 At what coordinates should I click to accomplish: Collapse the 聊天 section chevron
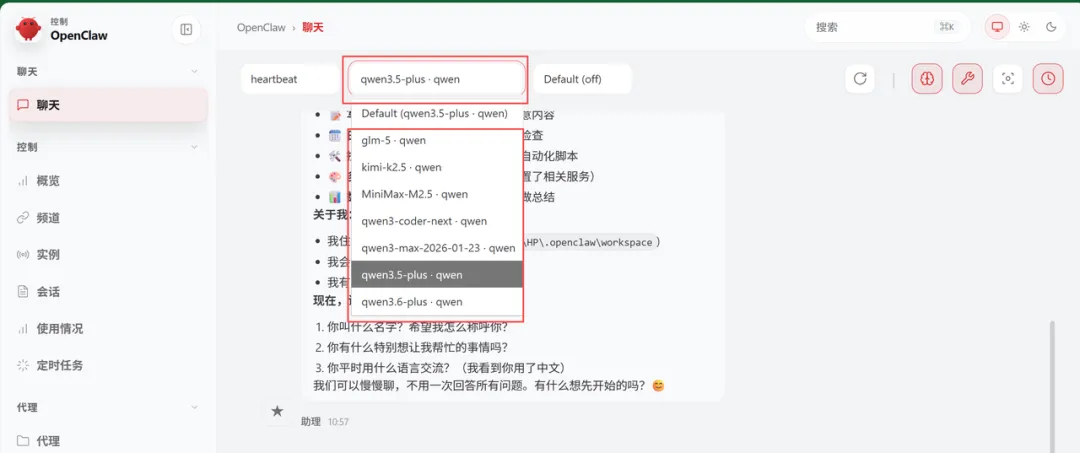click(x=194, y=72)
